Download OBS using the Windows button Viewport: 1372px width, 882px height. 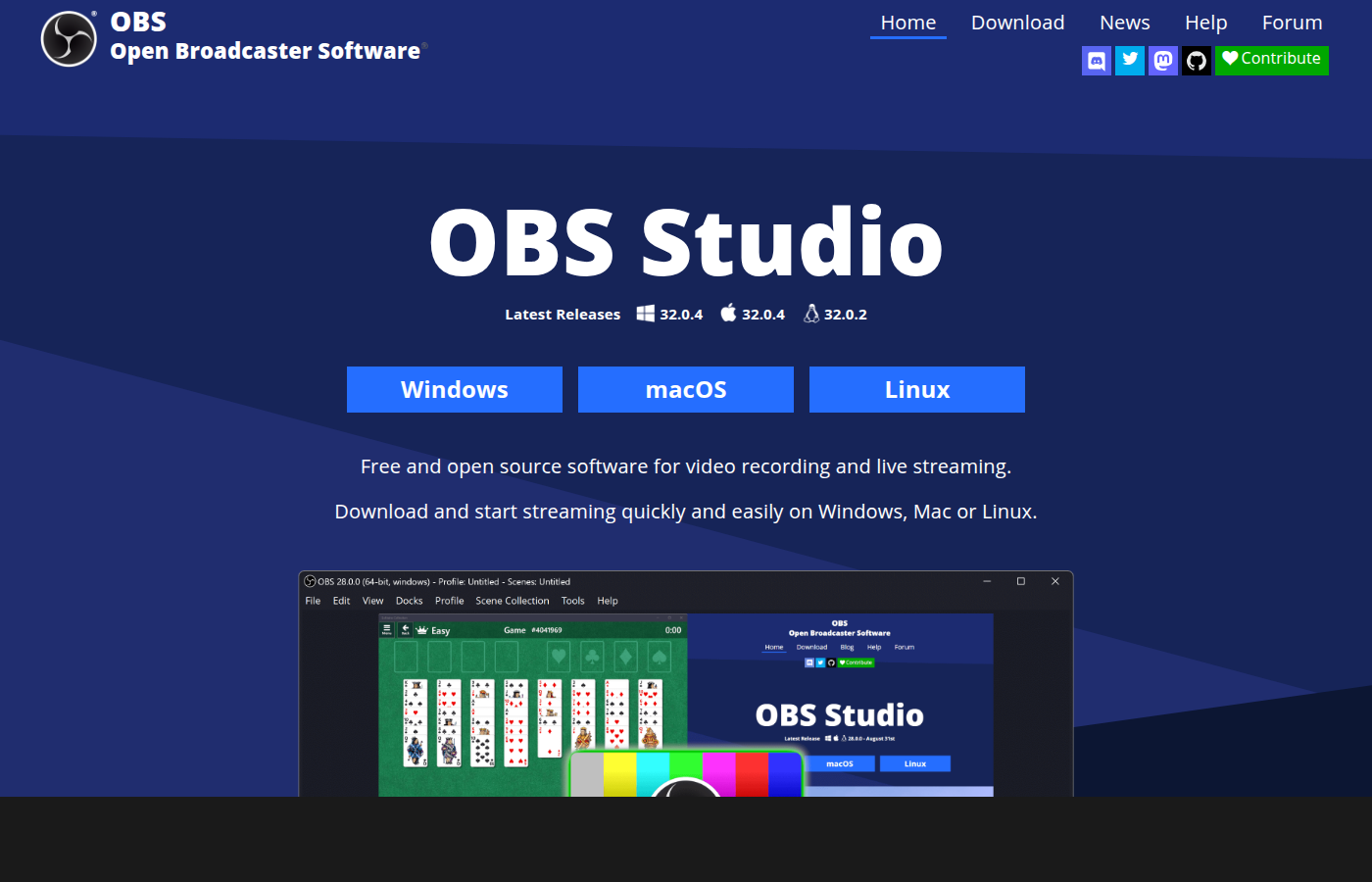(x=454, y=389)
